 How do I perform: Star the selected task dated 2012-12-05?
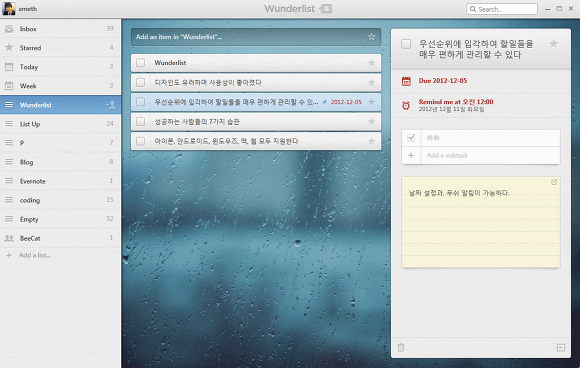371,102
